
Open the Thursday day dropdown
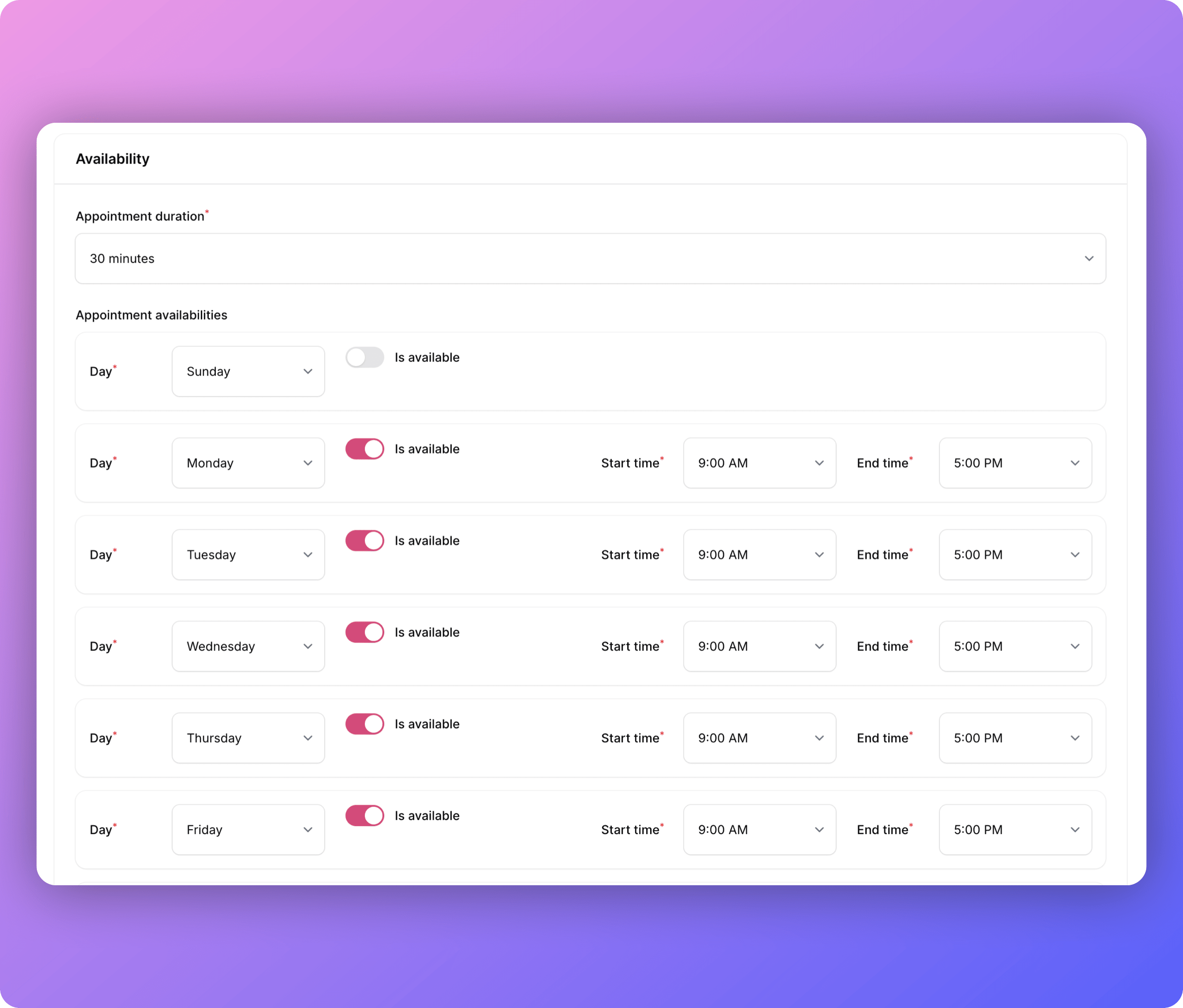248,738
